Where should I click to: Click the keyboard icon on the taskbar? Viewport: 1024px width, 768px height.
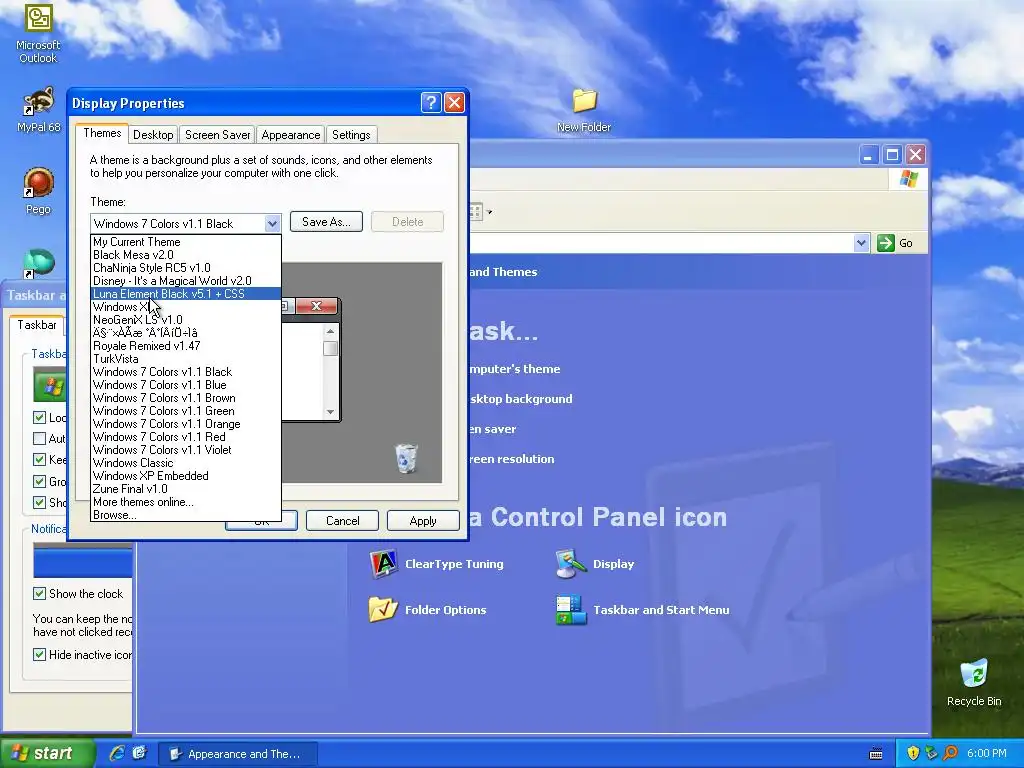point(876,754)
